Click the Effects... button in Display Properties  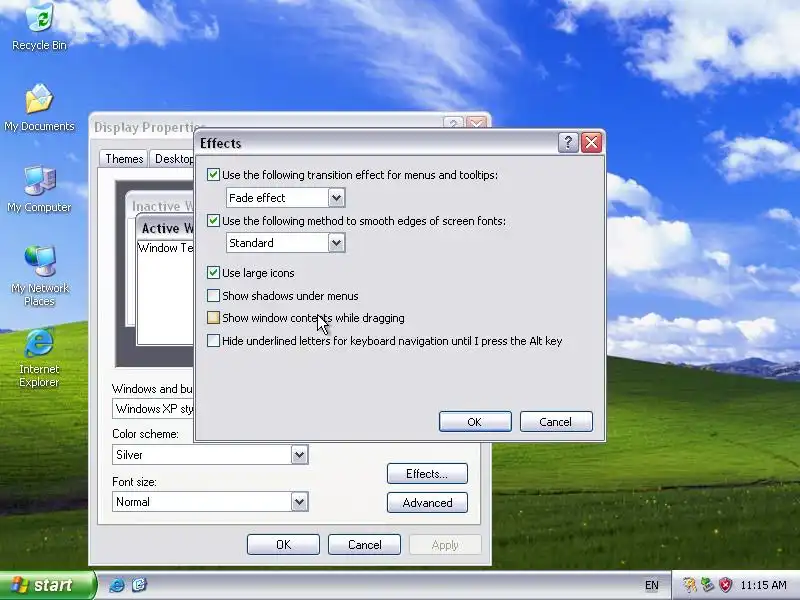click(x=427, y=473)
